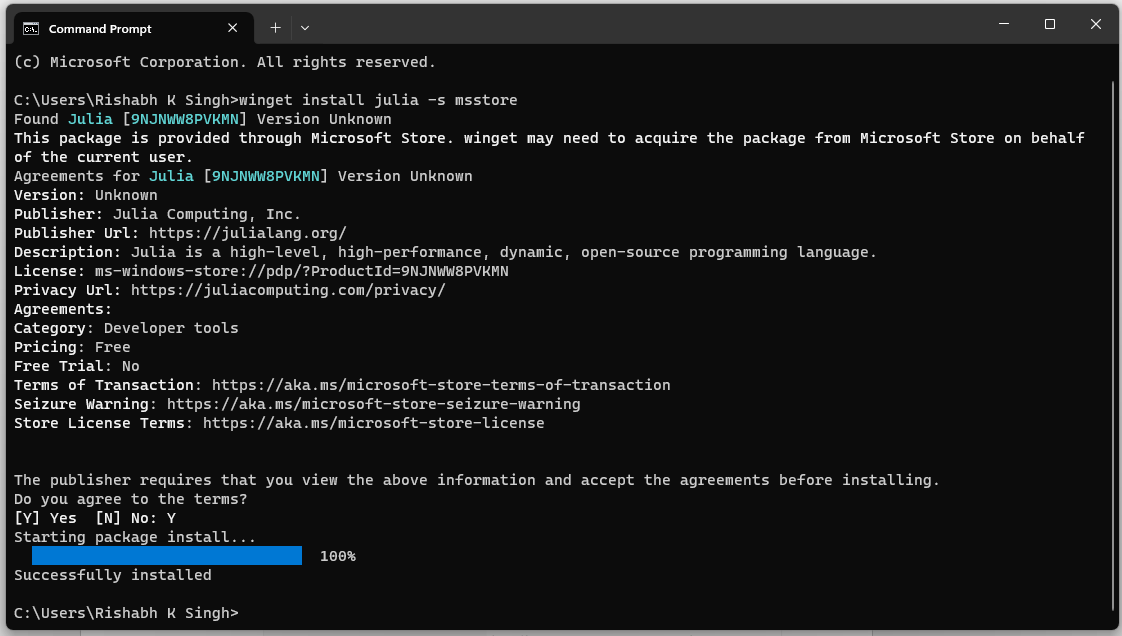Click the 9NJNWW8PVKMN ID in Agreements line
The height and width of the screenshot is (636, 1122).
pyautogui.click(x=265, y=176)
